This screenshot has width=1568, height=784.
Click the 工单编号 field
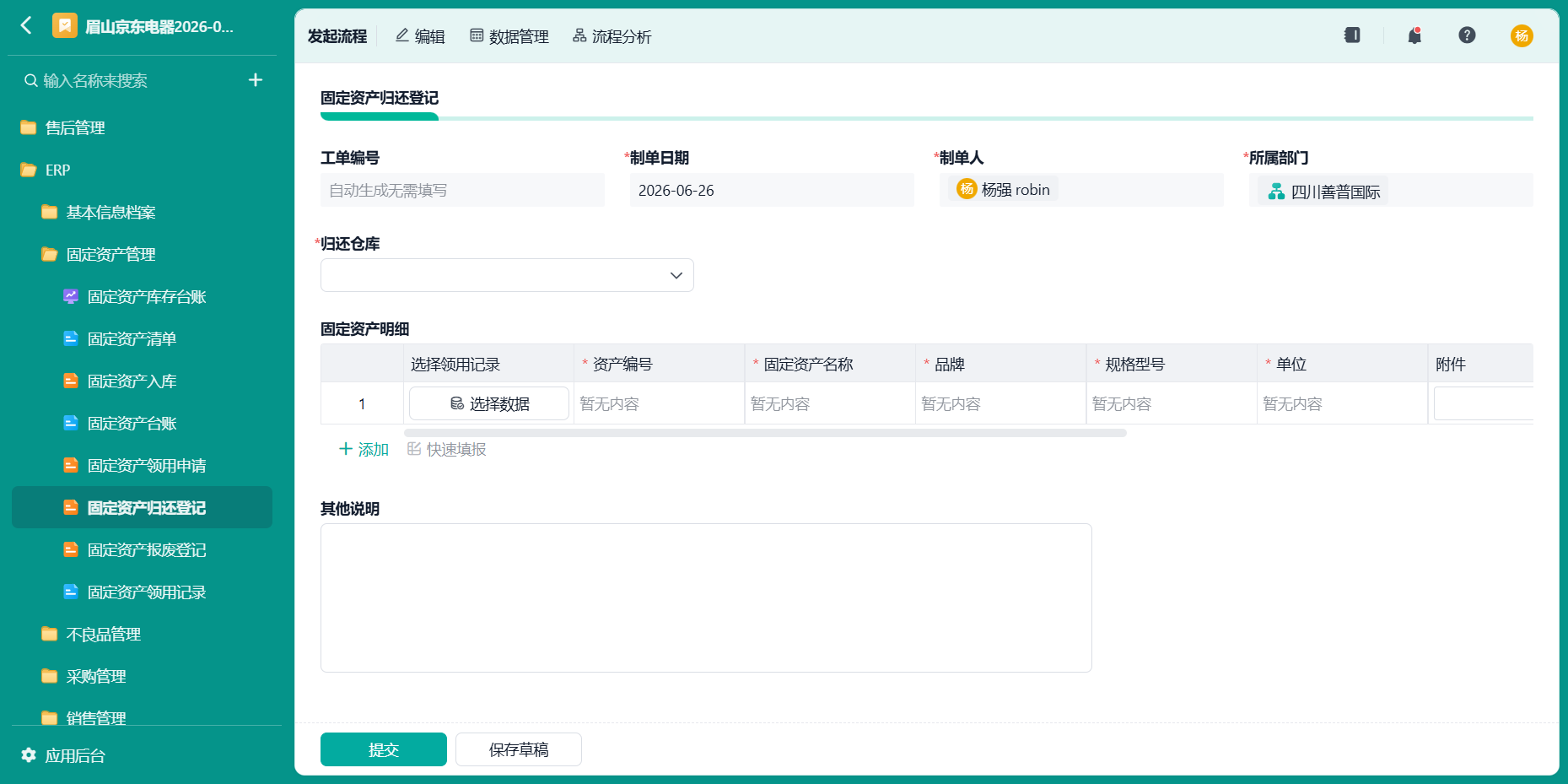click(x=462, y=190)
